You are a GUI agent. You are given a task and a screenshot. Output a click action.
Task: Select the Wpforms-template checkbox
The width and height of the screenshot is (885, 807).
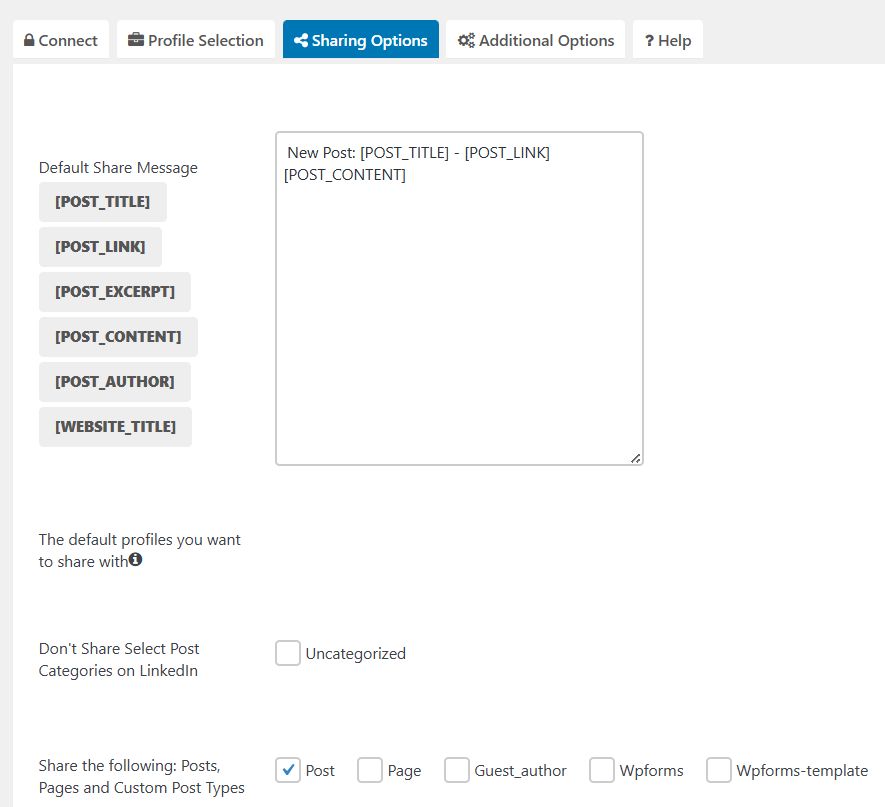click(719, 770)
